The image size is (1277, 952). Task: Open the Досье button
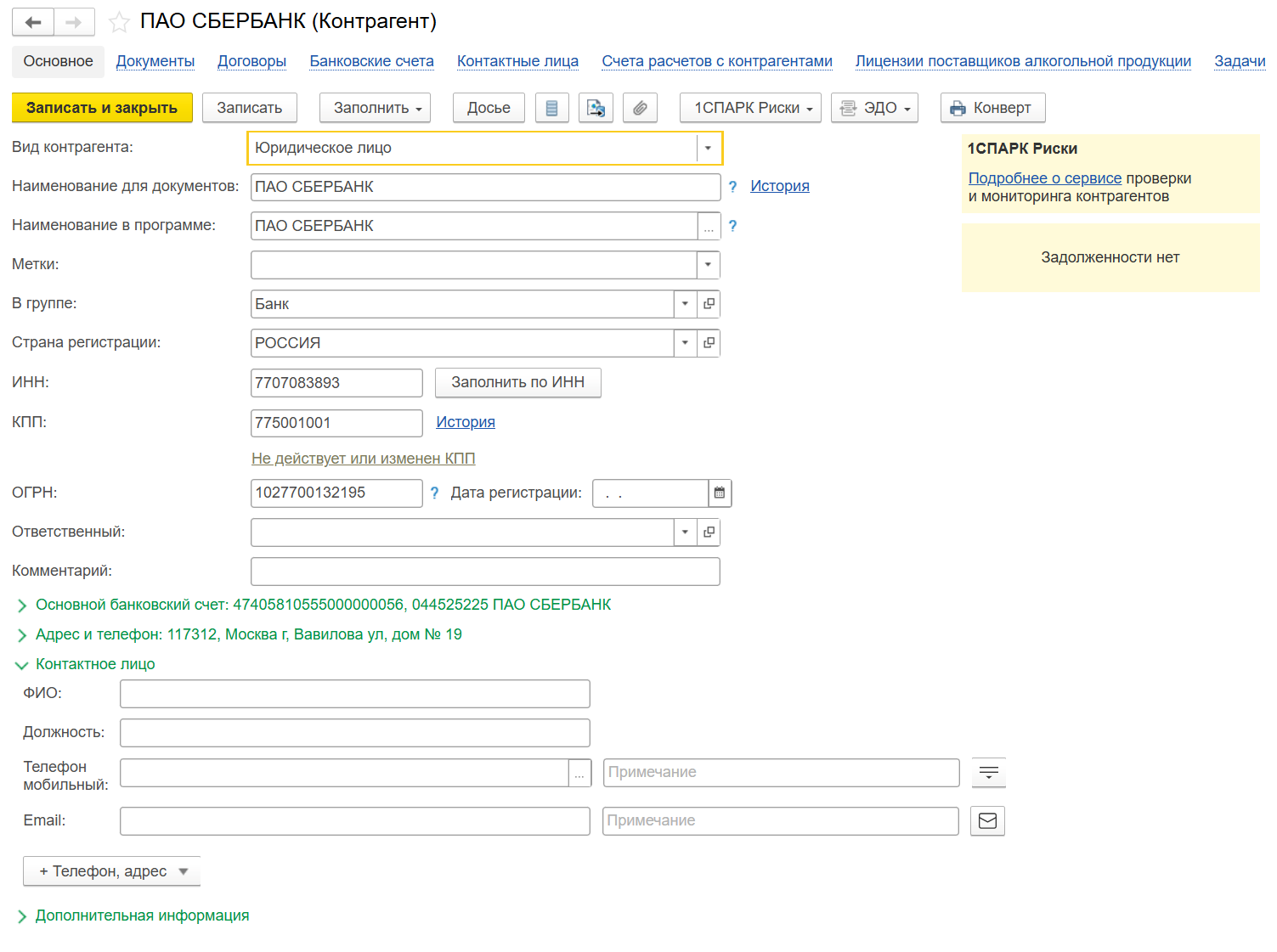coord(489,108)
